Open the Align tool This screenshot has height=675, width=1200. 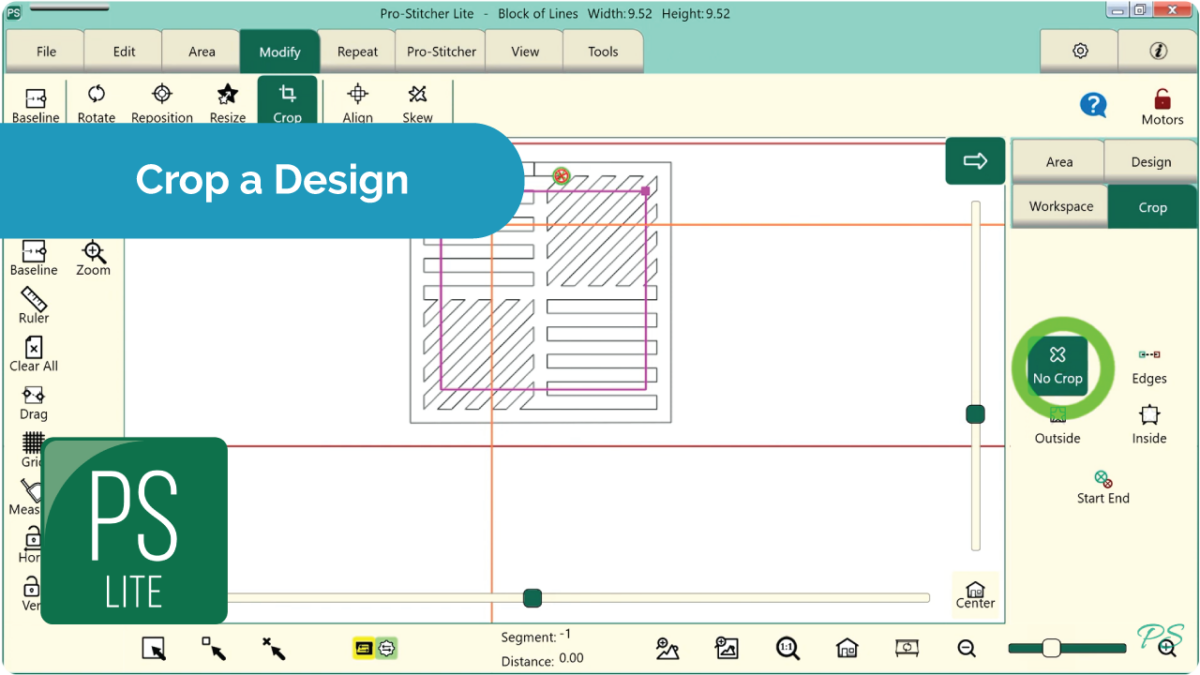coord(357,102)
